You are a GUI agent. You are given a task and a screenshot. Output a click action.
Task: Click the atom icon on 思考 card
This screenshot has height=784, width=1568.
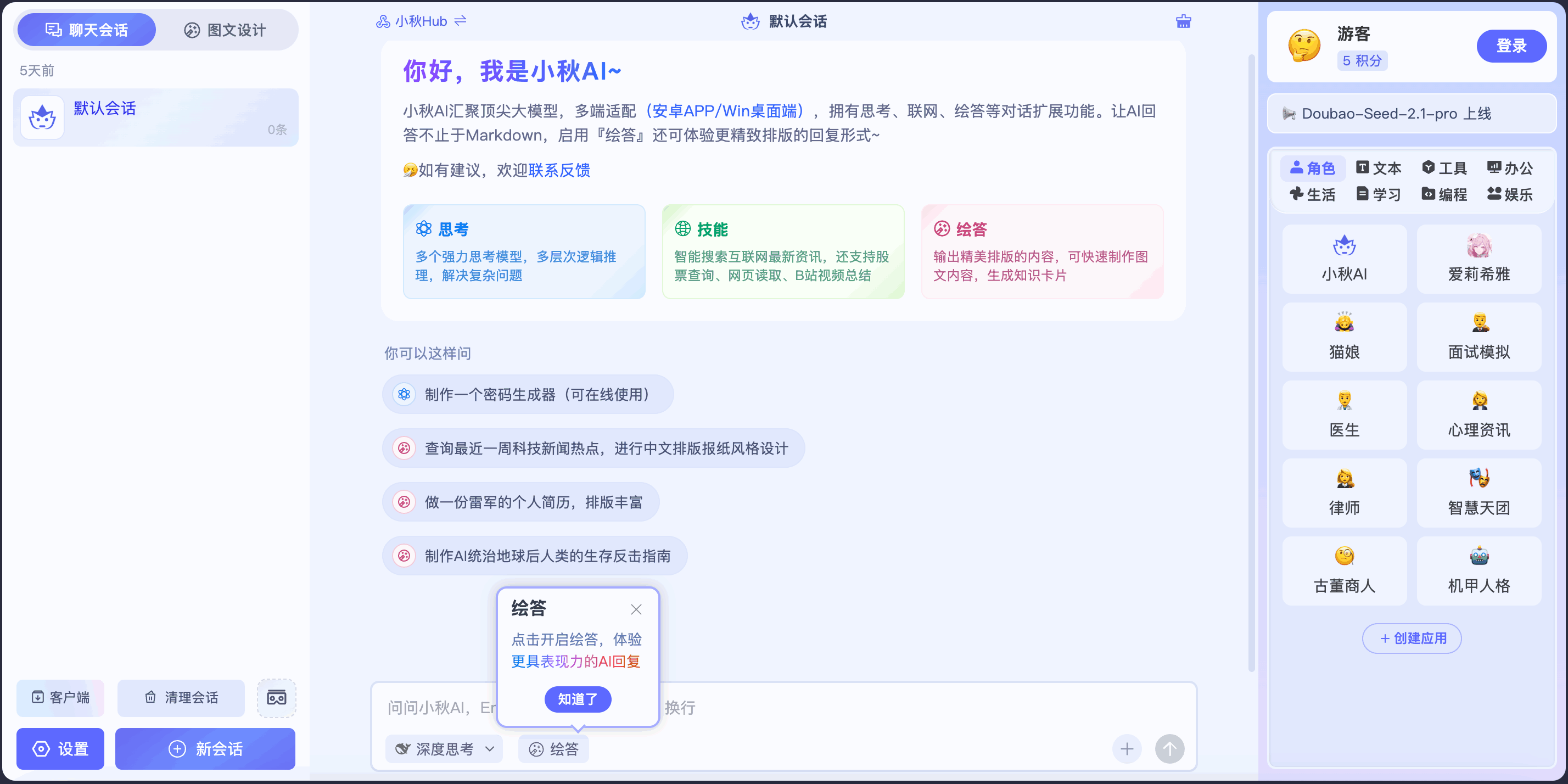[x=424, y=229]
